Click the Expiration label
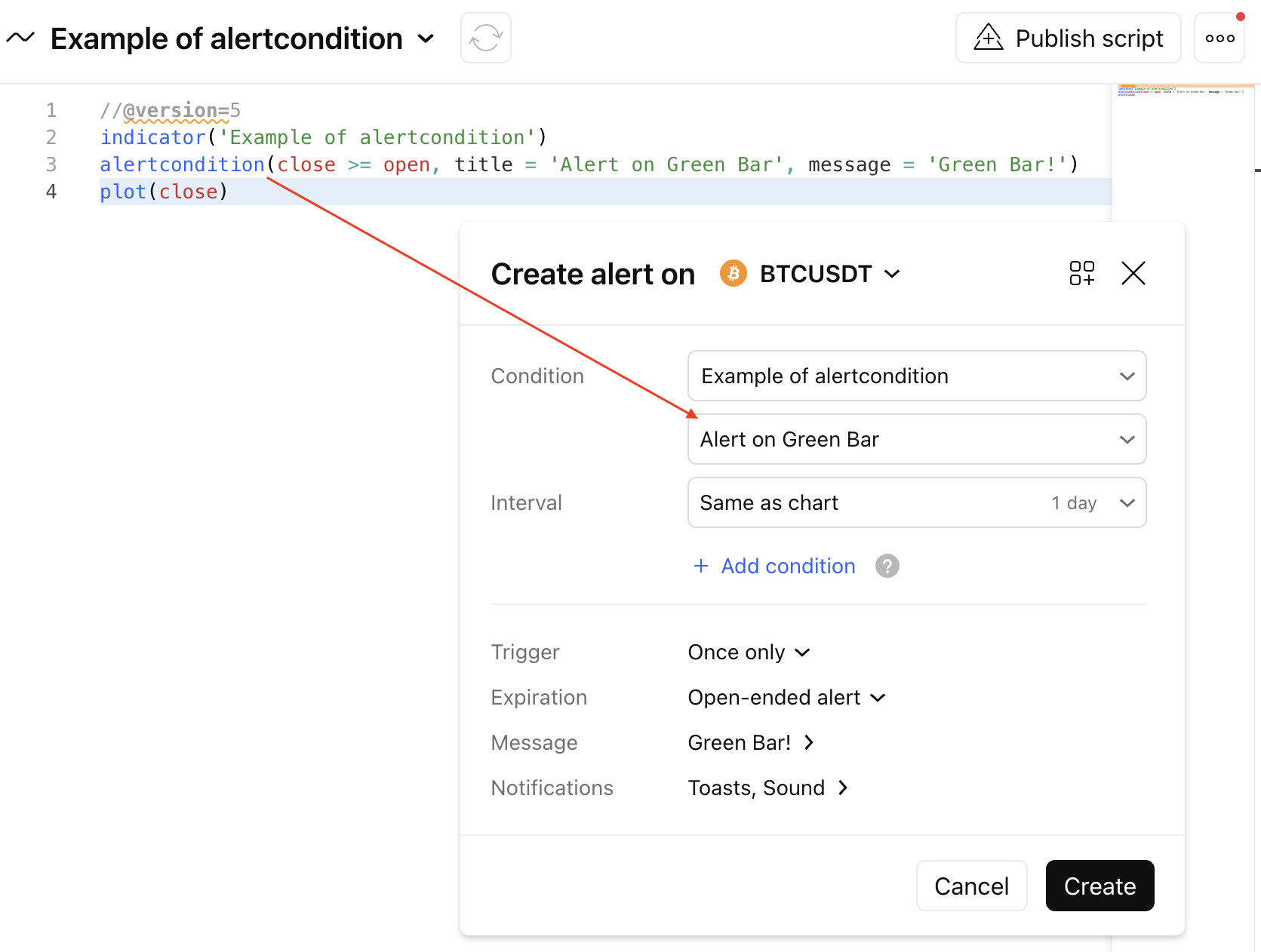1261x952 pixels. (x=539, y=697)
